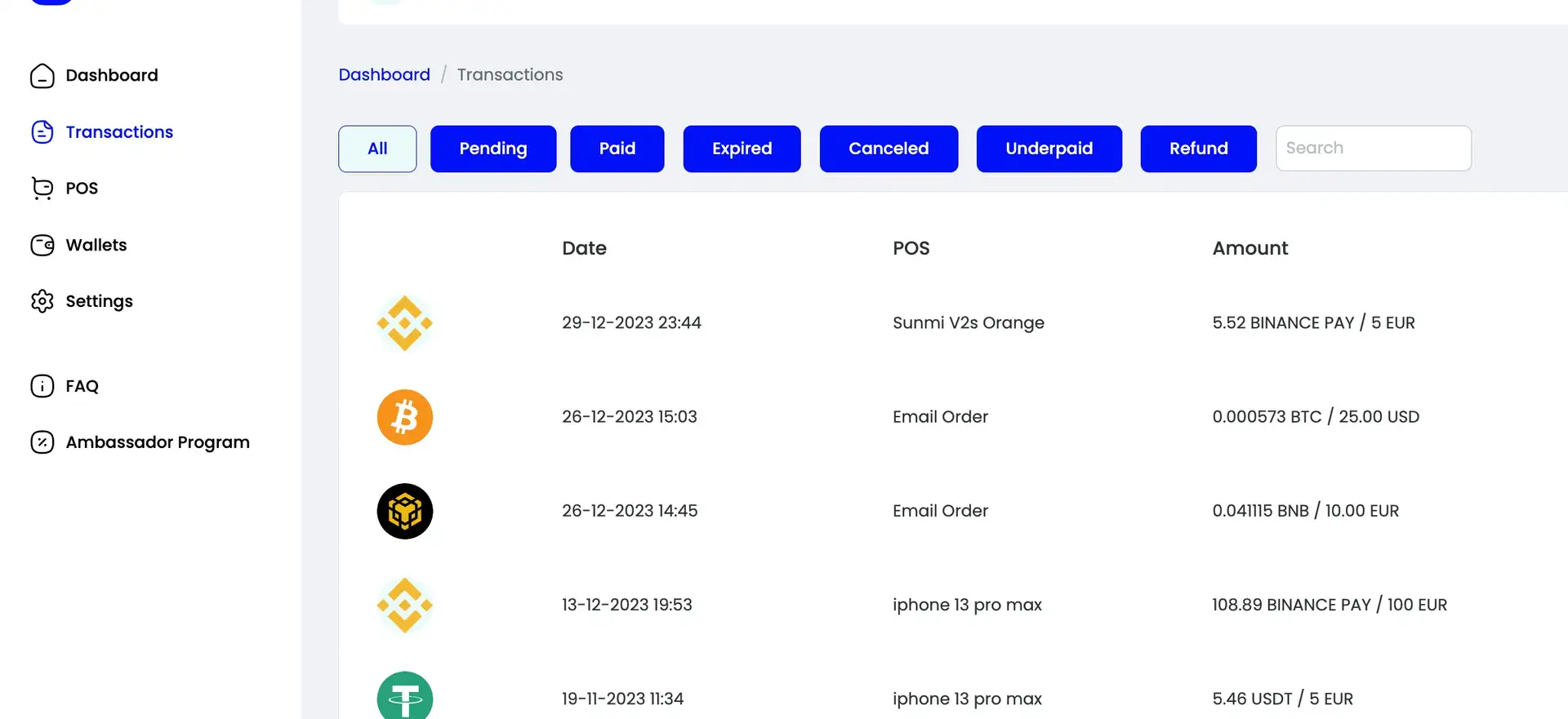This screenshot has height=719, width=1568.
Task: Click the Settings gear icon
Action: (42, 301)
